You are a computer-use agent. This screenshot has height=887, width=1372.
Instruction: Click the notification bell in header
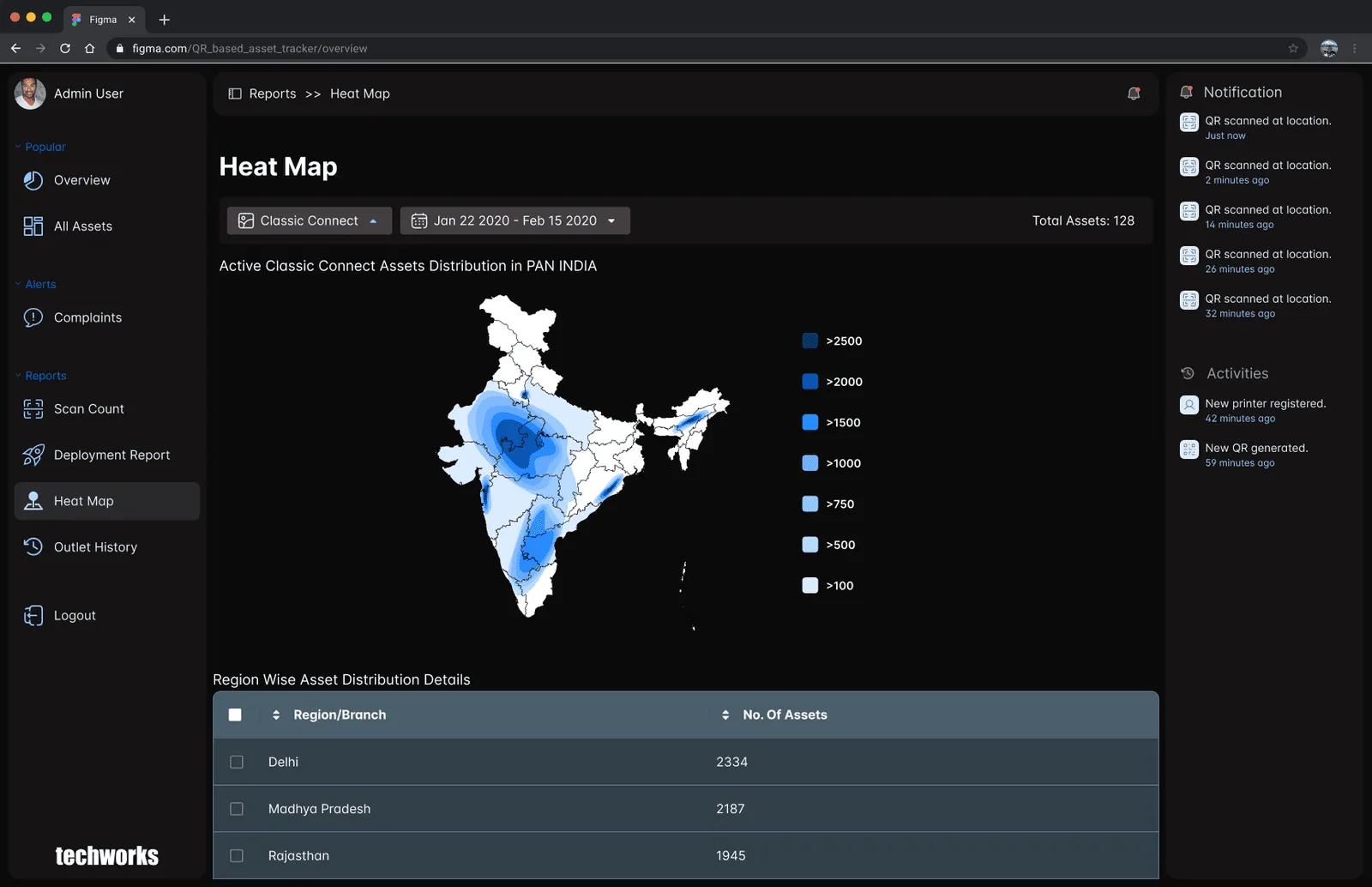tap(1134, 94)
